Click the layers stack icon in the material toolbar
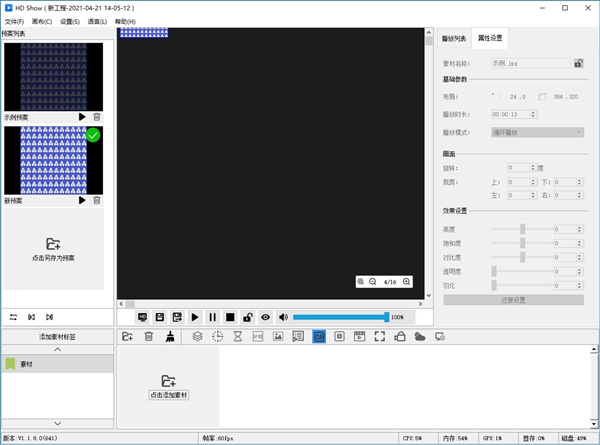 tap(198, 337)
